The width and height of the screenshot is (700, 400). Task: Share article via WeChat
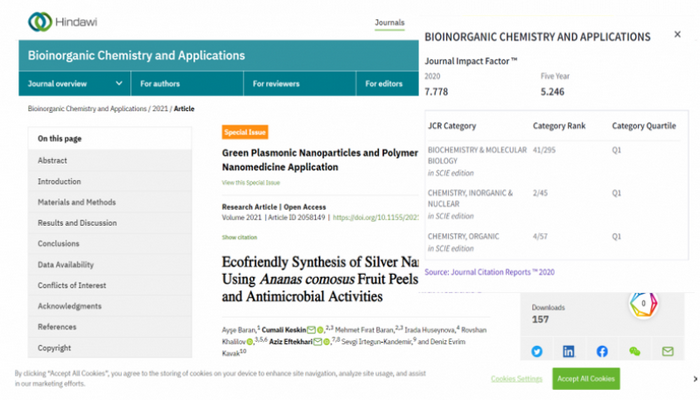tap(634, 352)
